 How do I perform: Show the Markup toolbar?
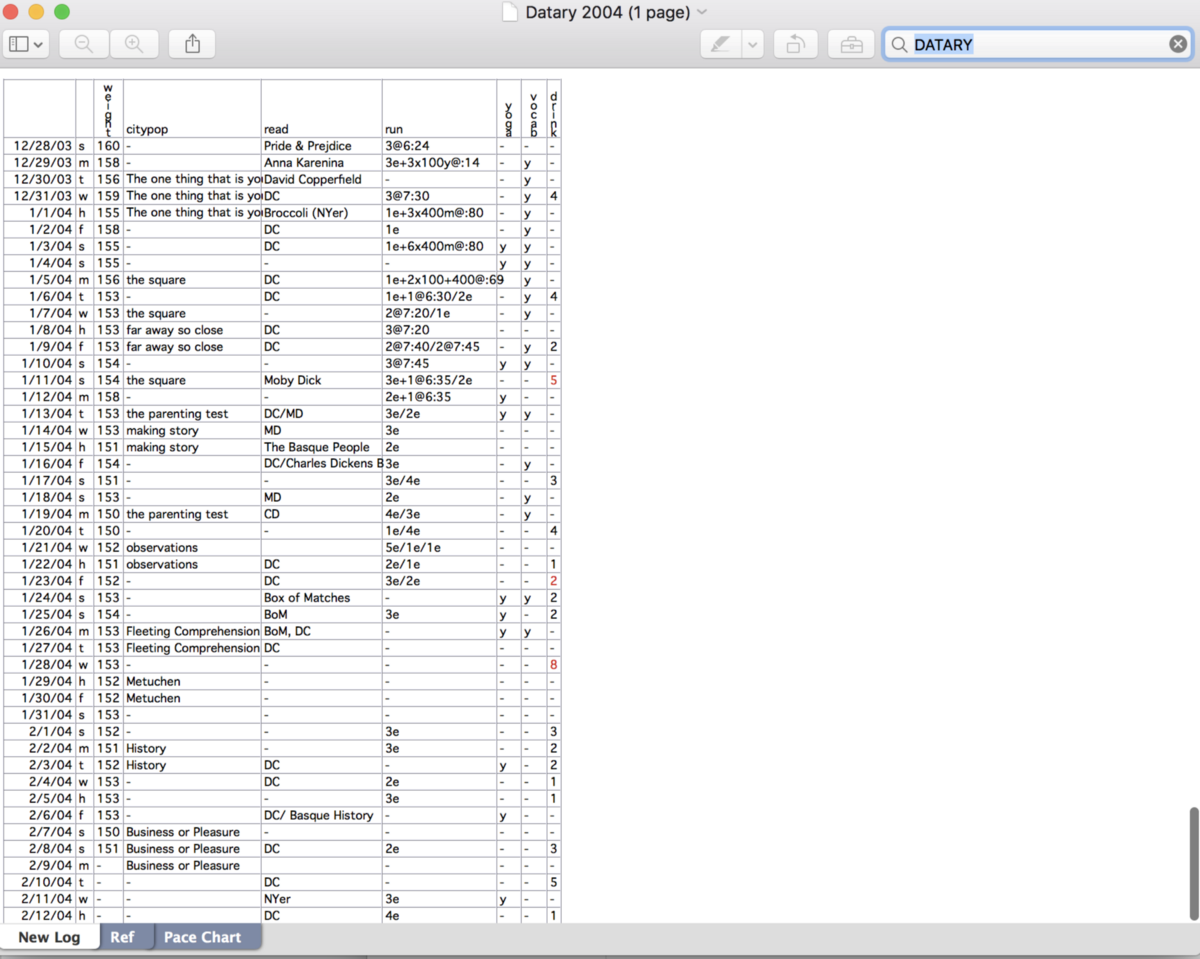(851, 44)
